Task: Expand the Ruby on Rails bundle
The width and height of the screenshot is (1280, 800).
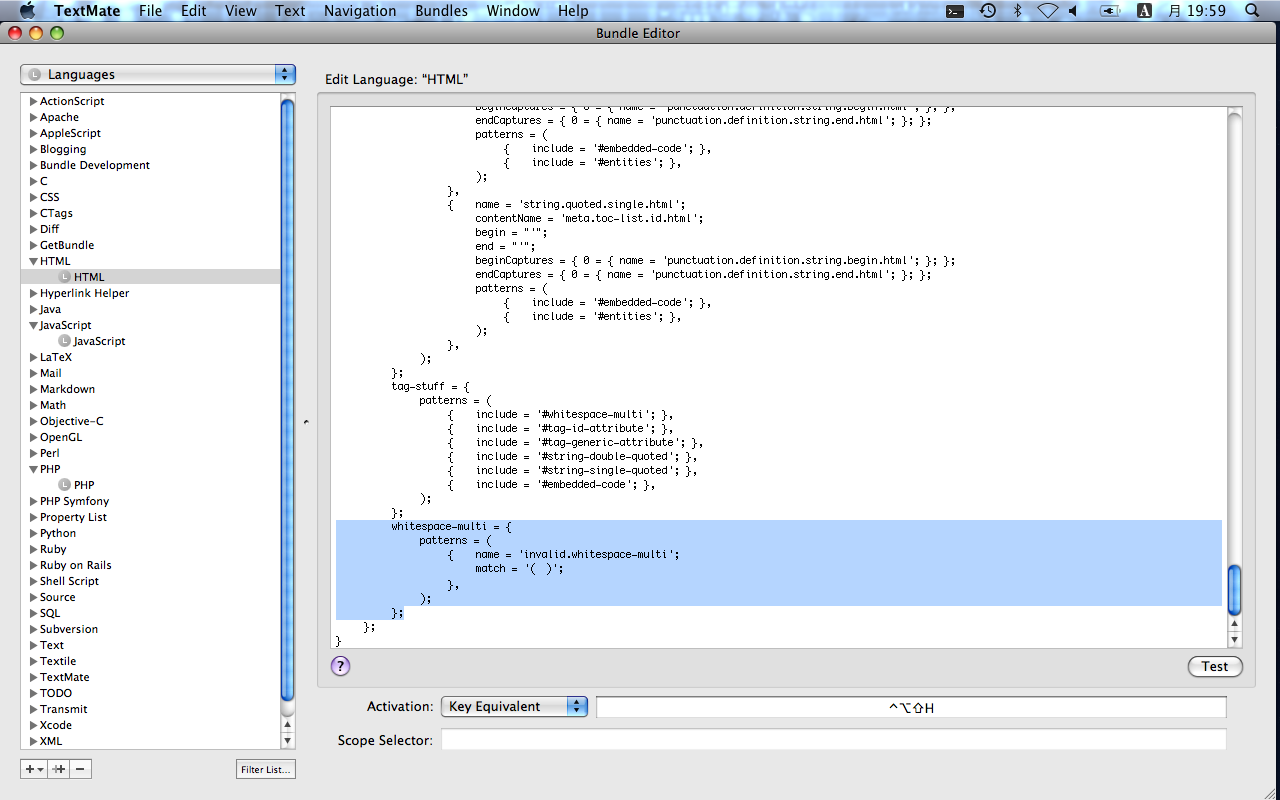Action: [x=34, y=565]
